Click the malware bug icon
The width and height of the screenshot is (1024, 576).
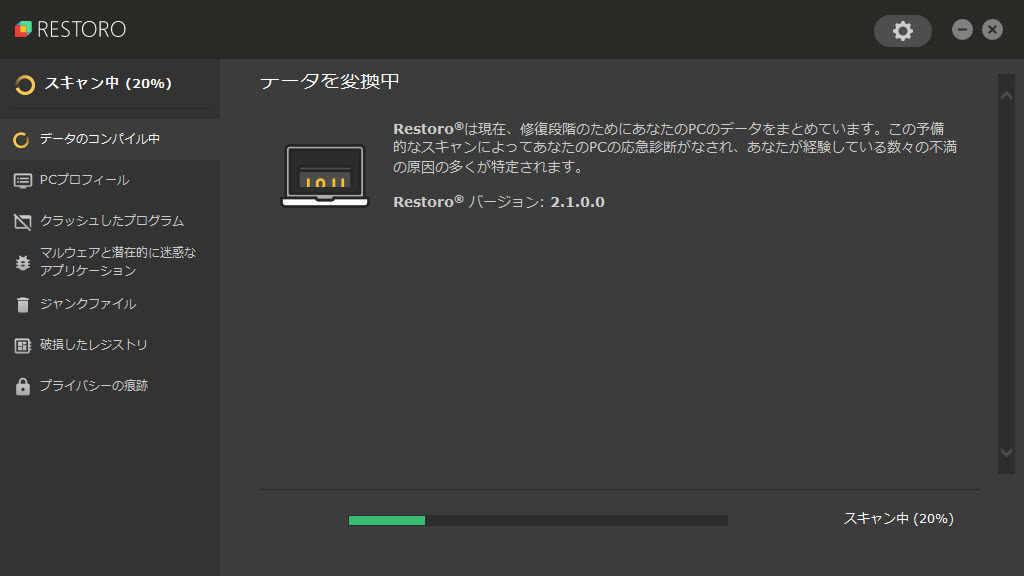[x=22, y=263]
